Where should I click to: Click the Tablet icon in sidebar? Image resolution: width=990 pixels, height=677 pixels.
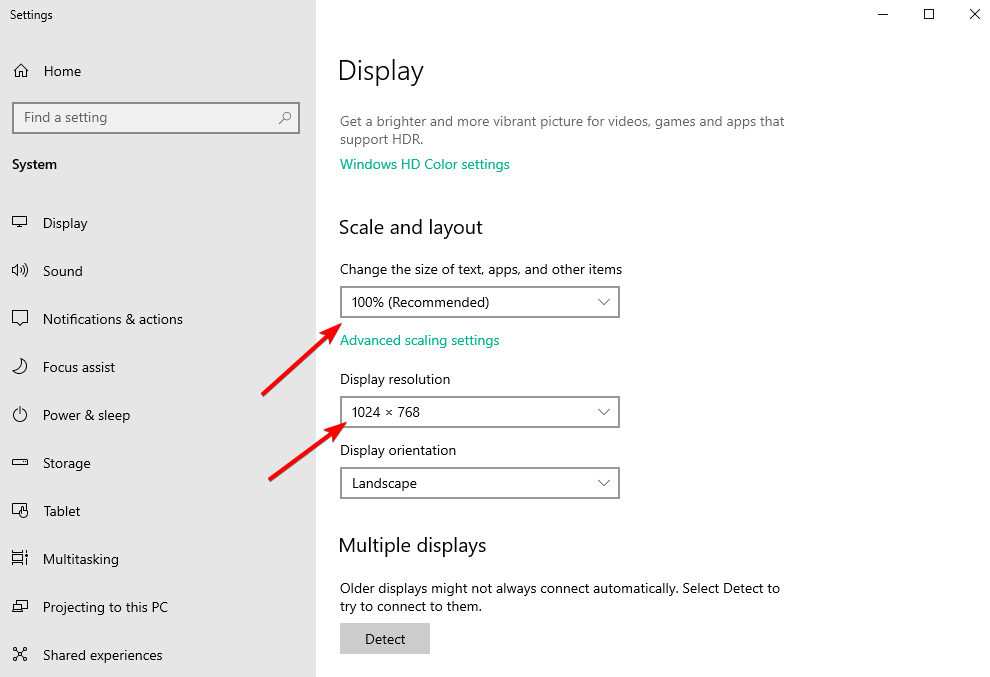[20, 510]
